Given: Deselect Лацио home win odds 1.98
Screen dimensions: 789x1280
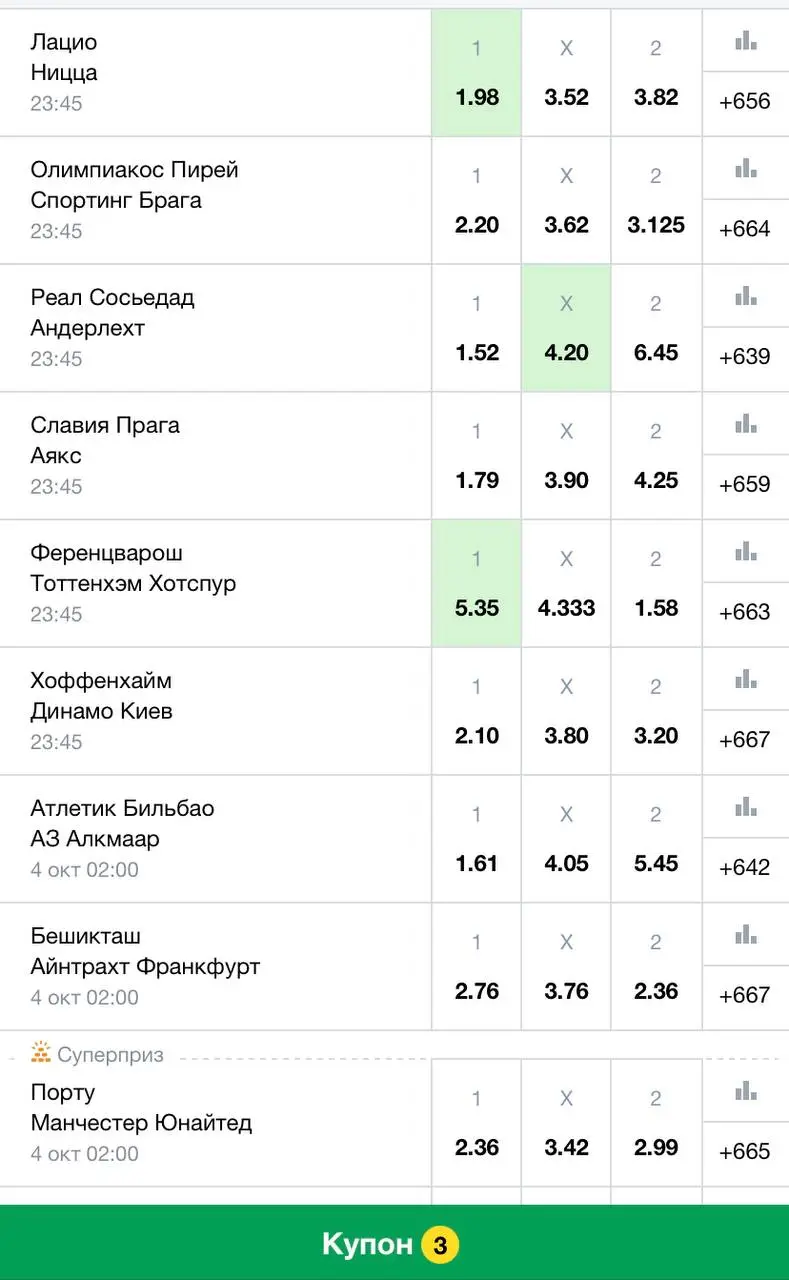Looking at the screenshot, I should [x=476, y=73].
